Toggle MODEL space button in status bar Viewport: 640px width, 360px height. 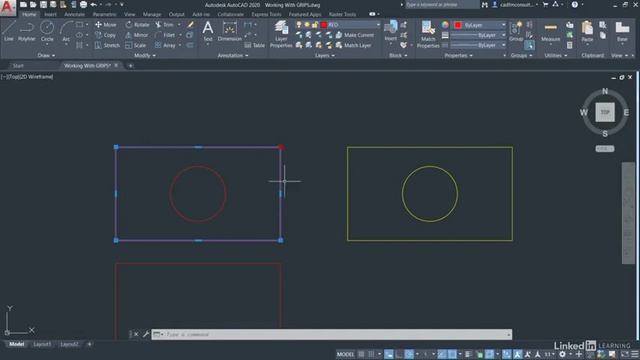tap(345, 354)
